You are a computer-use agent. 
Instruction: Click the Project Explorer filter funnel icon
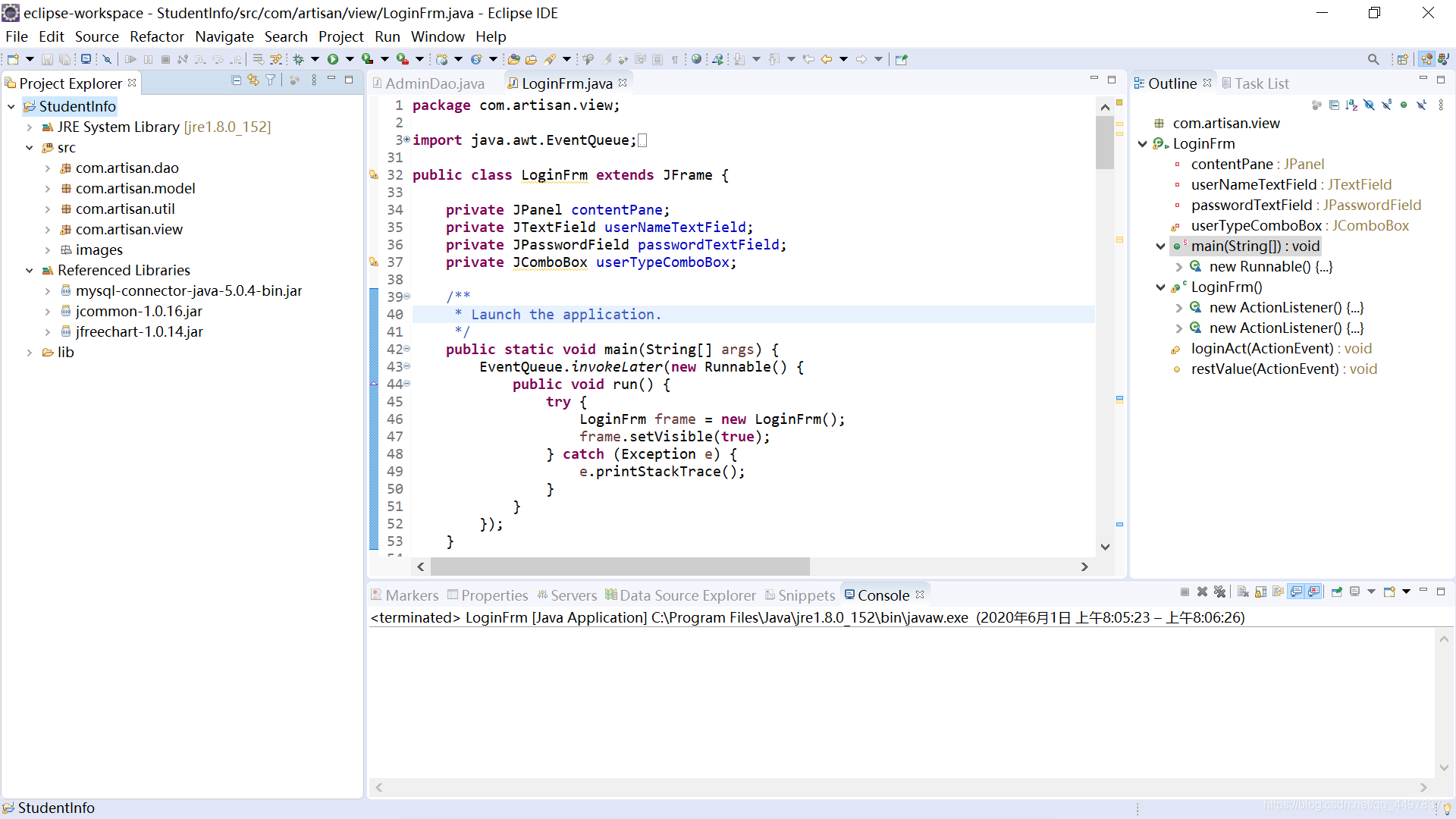point(271,80)
